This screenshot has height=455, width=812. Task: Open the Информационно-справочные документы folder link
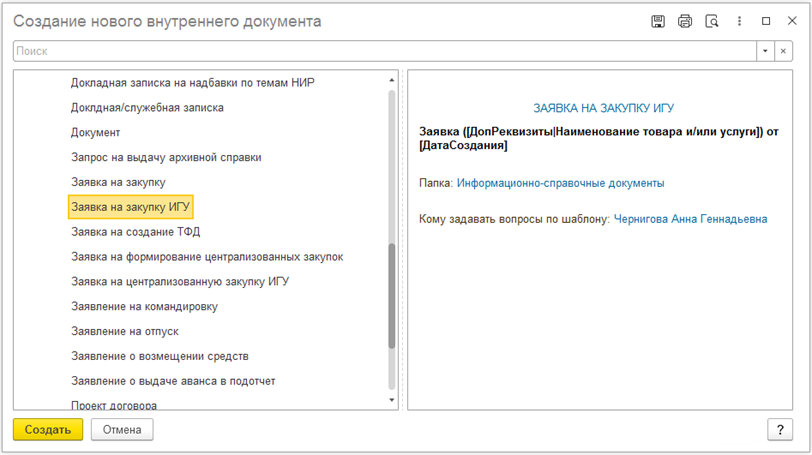(560, 183)
